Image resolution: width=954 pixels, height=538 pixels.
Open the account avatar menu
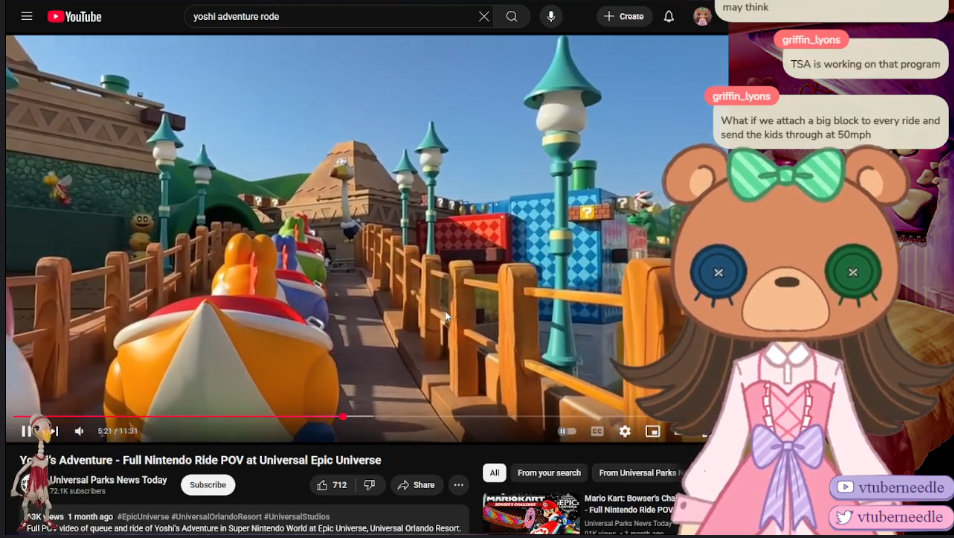pos(702,17)
